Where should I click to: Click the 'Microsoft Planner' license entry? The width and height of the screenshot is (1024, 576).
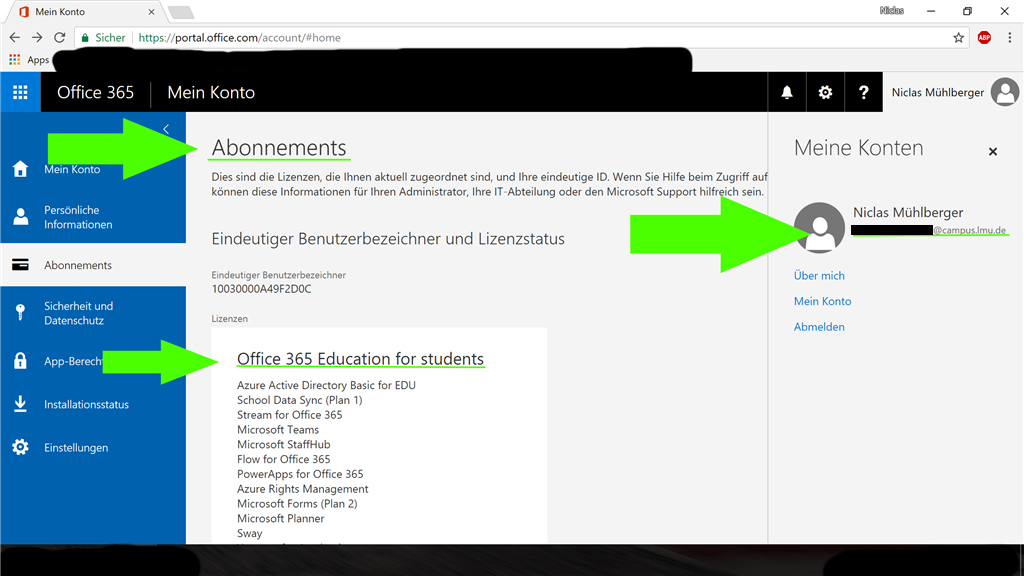(x=281, y=519)
